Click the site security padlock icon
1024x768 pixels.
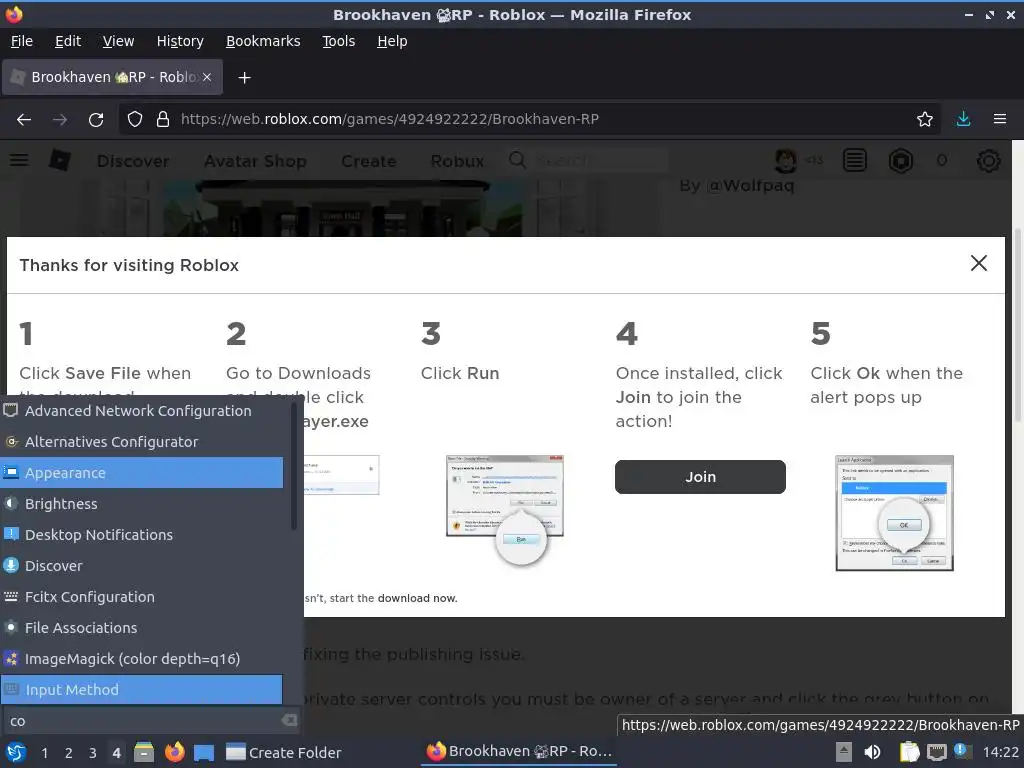click(x=163, y=120)
